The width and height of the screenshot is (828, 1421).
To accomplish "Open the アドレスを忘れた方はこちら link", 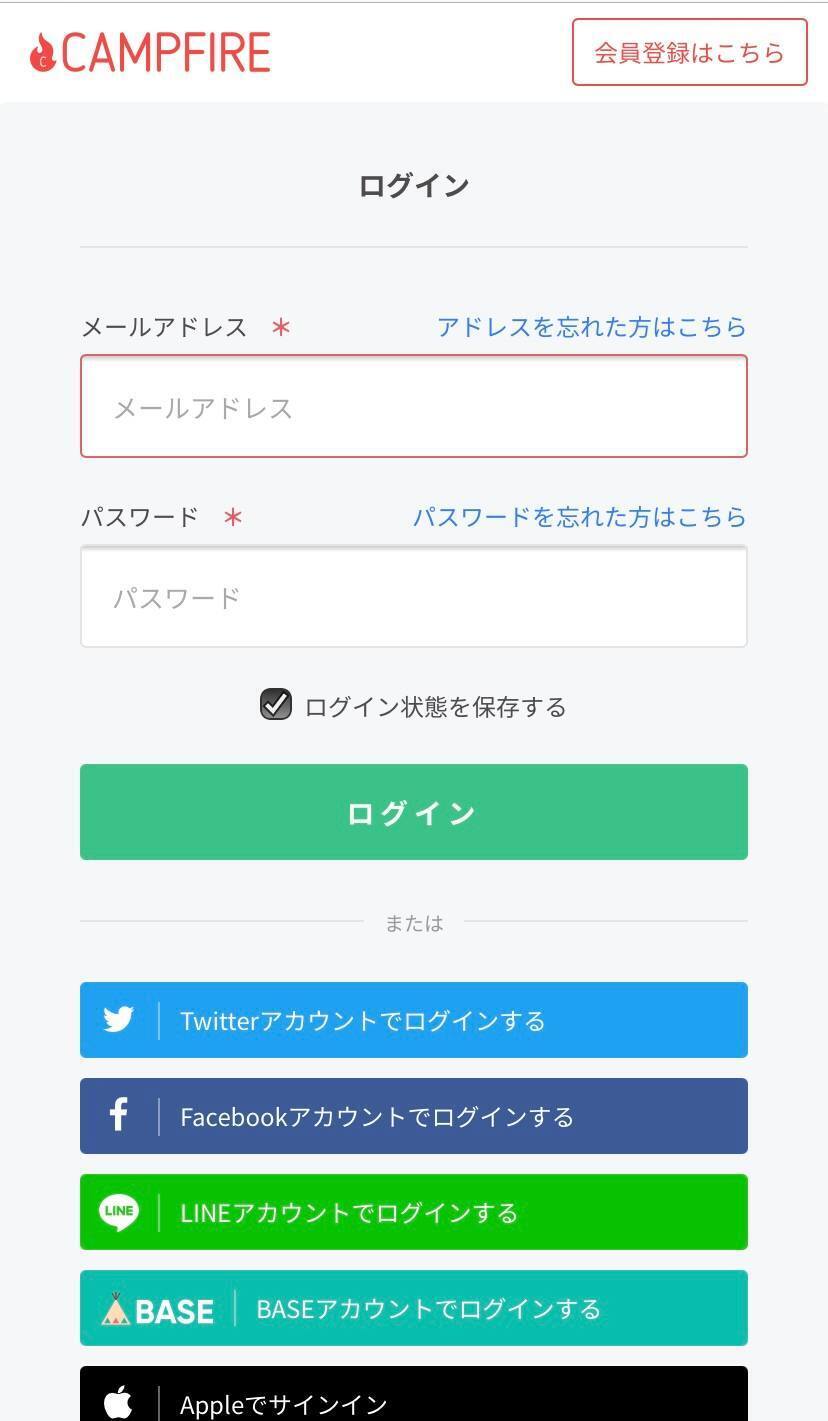I will tap(591, 327).
